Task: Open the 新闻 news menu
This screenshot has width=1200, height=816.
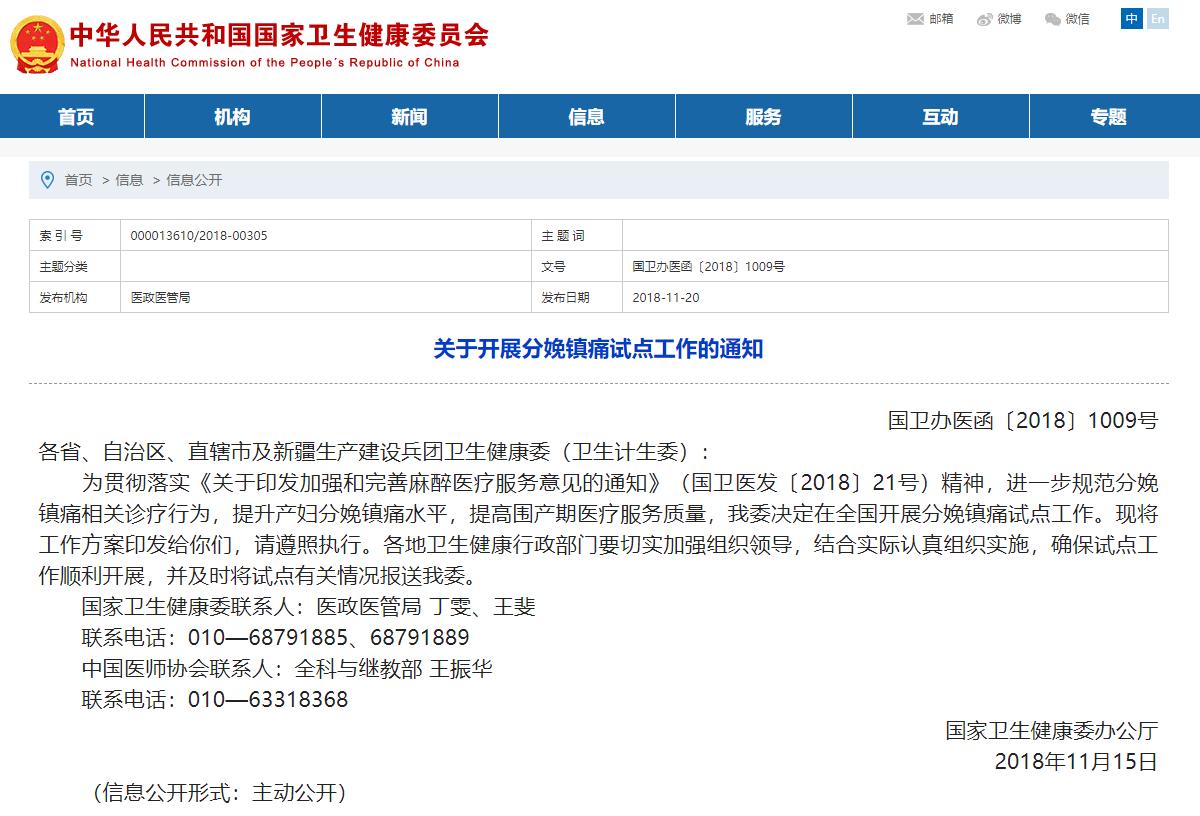Action: pos(410,116)
